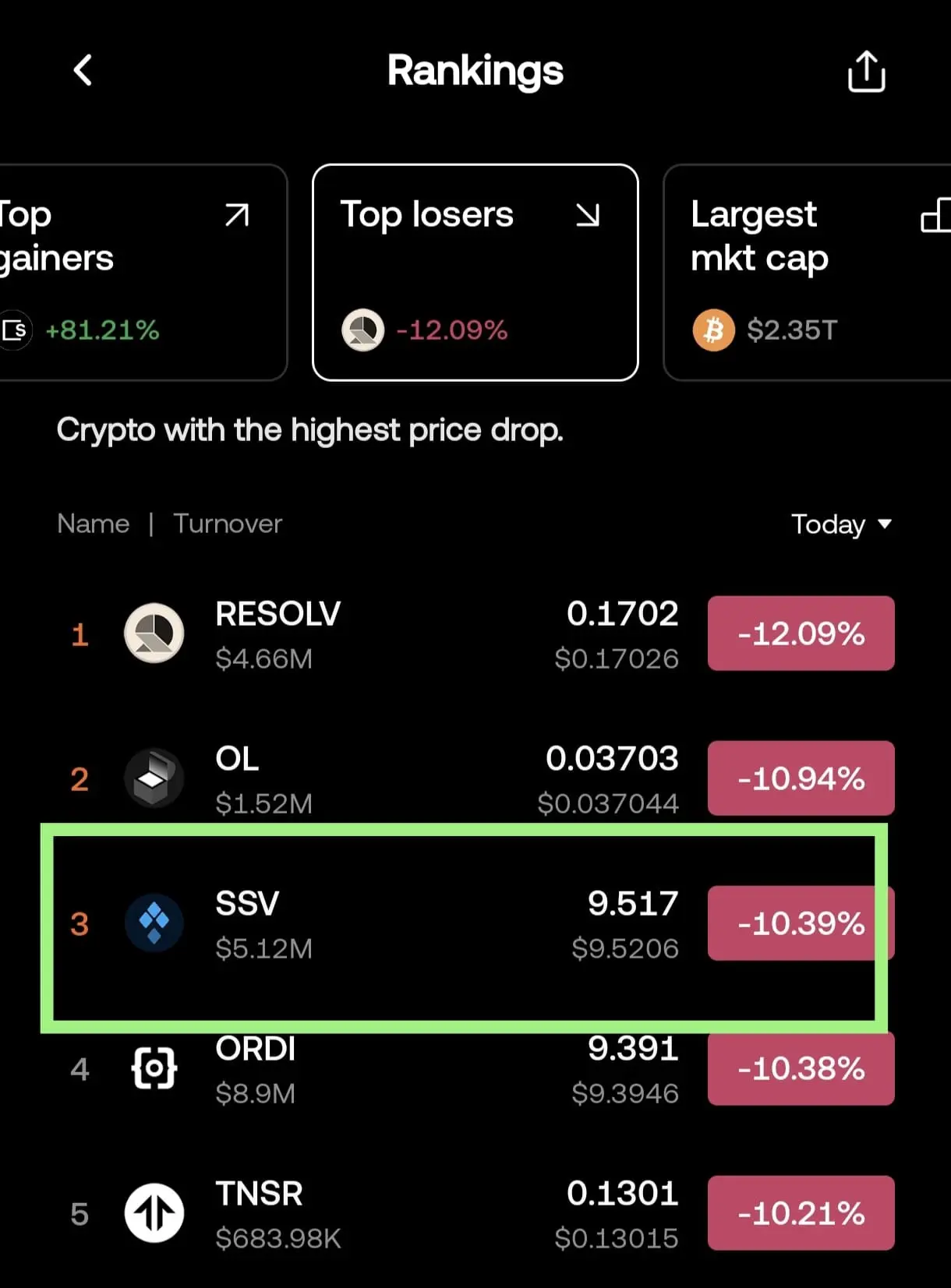Sort the list by Turnover
This screenshot has width=951, height=1288.
pyautogui.click(x=228, y=524)
